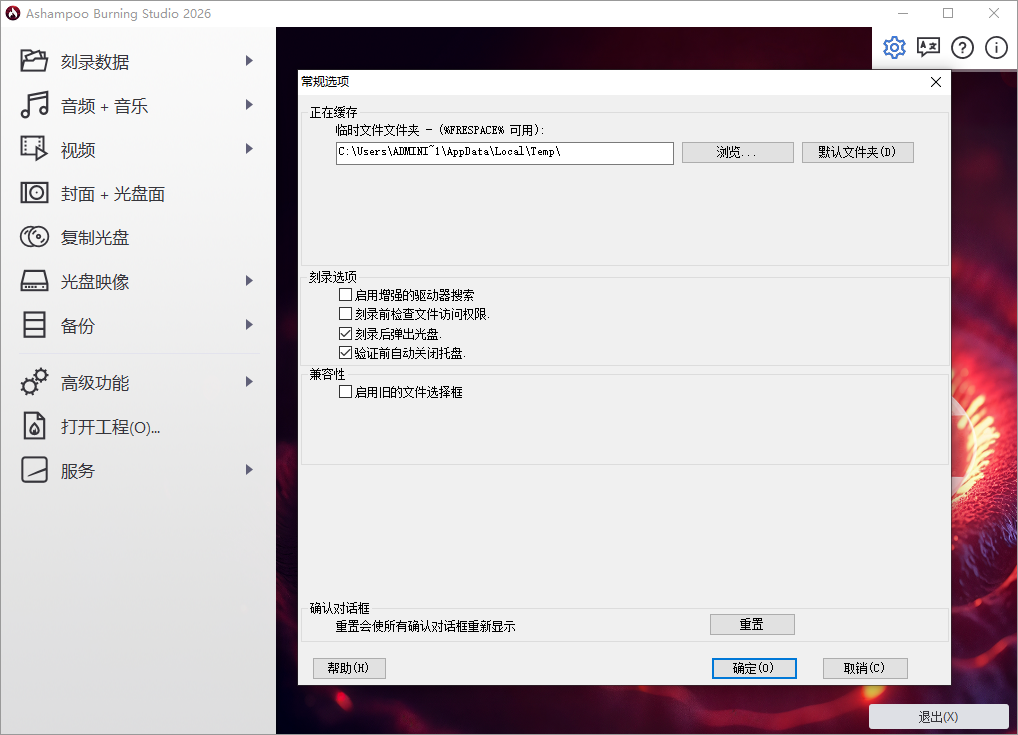The height and width of the screenshot is (735, 1018).
Task: Select the 刻录数据 (Burn Data) sidebar icon
Action: pyautogui.click(x=34, y=61)
